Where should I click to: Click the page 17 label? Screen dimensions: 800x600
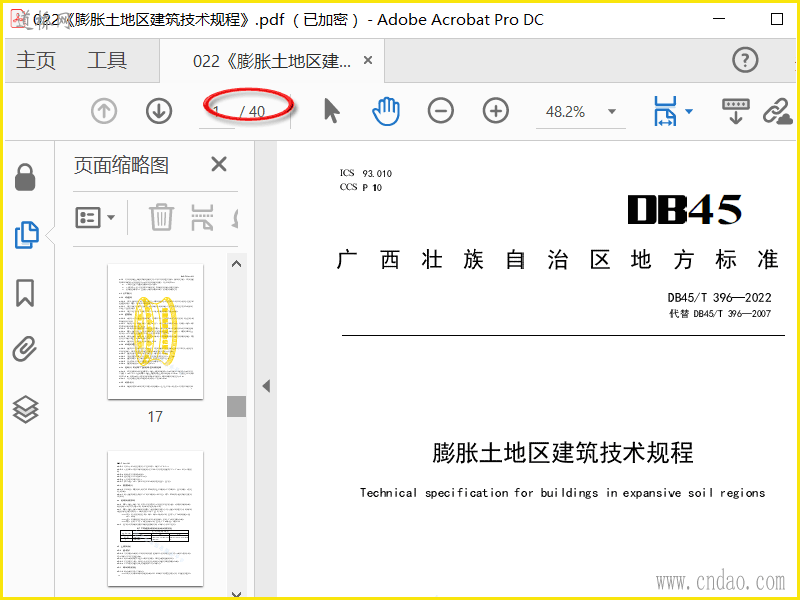[x=155, y=417]
